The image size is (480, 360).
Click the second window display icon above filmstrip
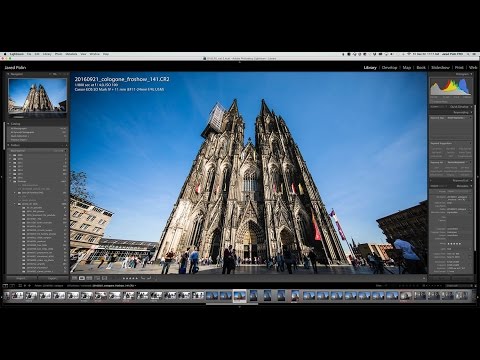point(12,286)
